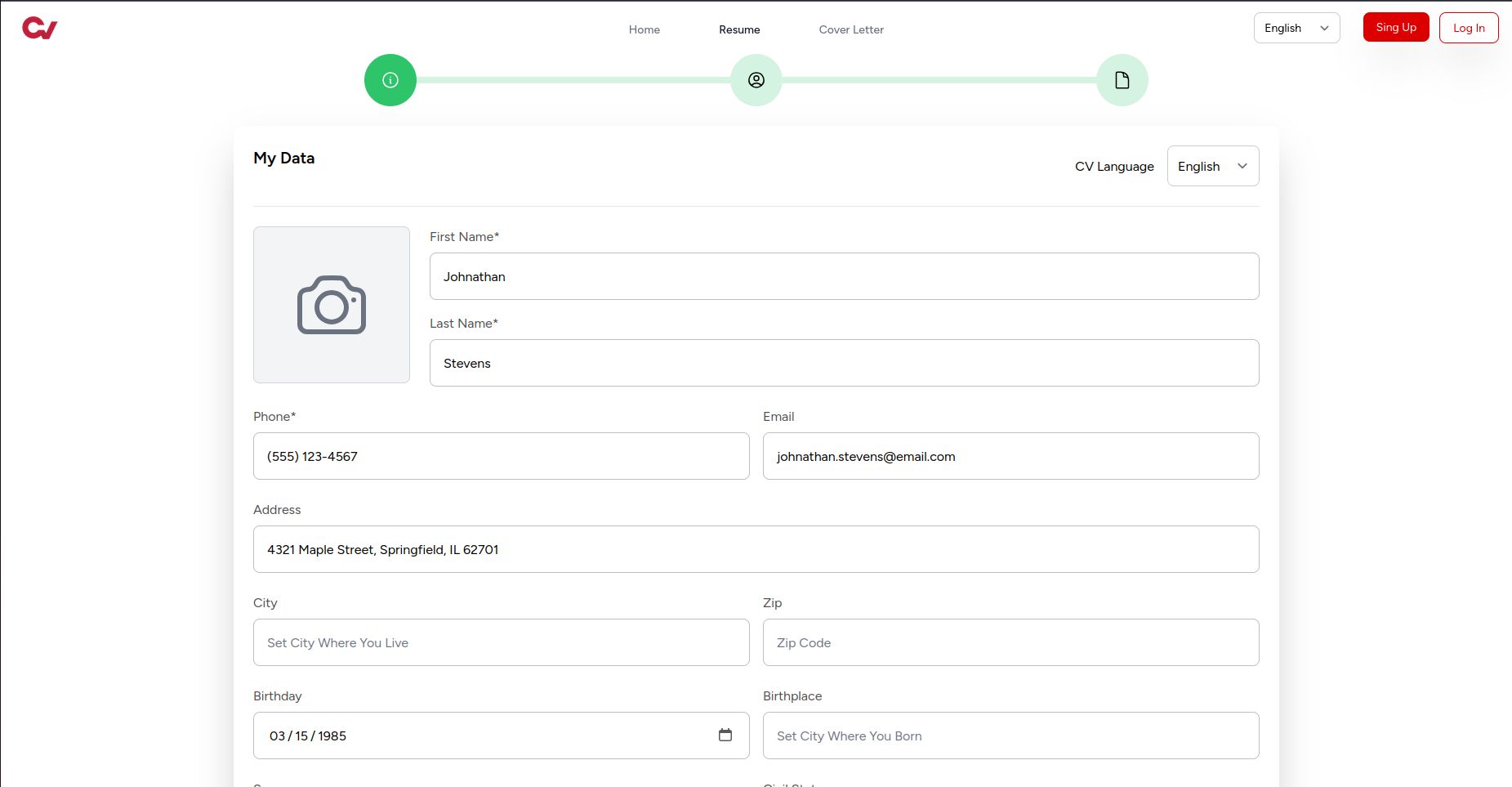1512x787 pixels.
Task: Upload photo via camera placeholder
Action: tap(332, 305)
